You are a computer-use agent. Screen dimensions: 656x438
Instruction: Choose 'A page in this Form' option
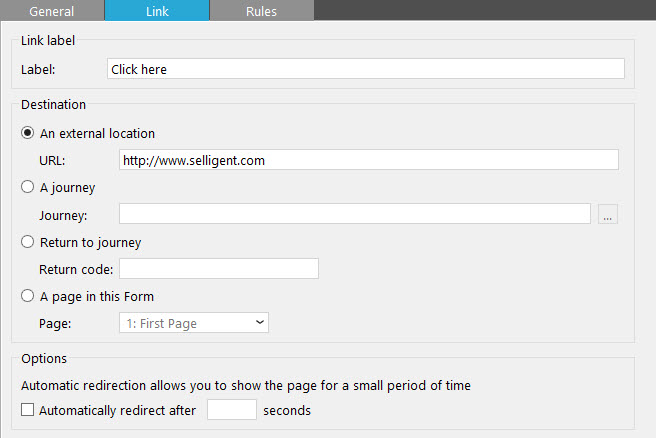point(28,296)
